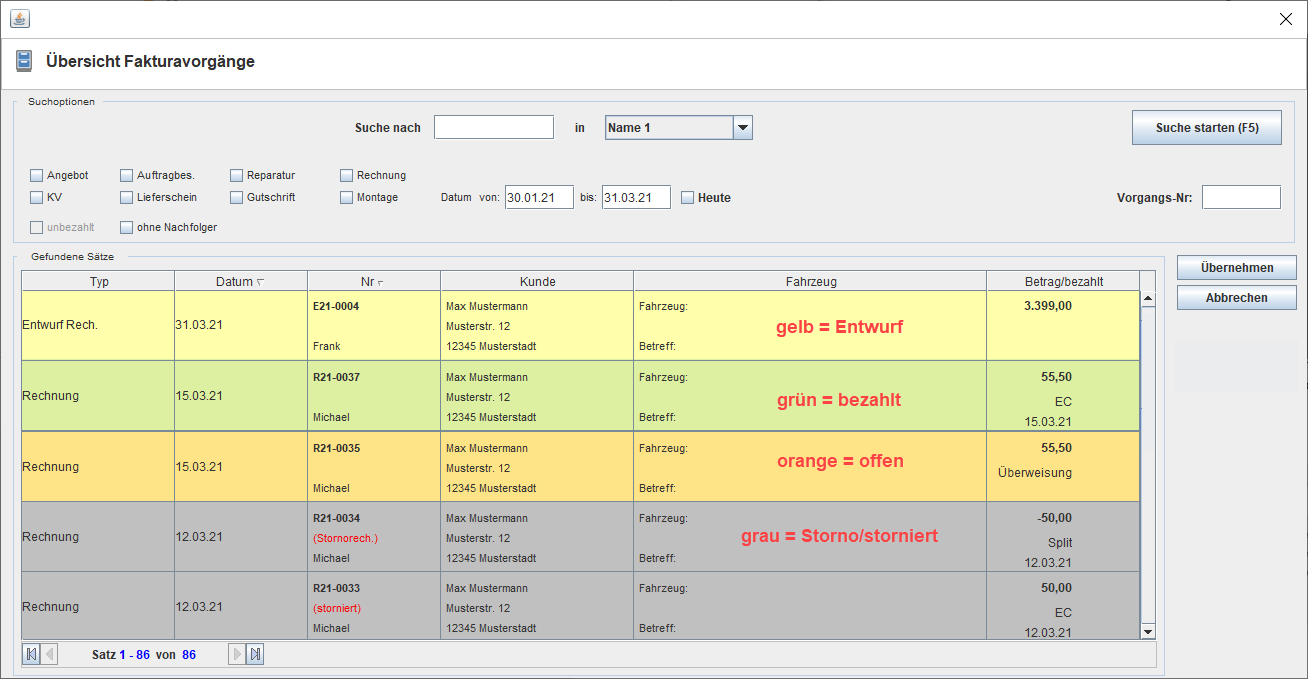This screenshot has width=1308, height=680.
Task: Go to previous record arrow icon
Action: pyautogui.click(x=49, y=654)
